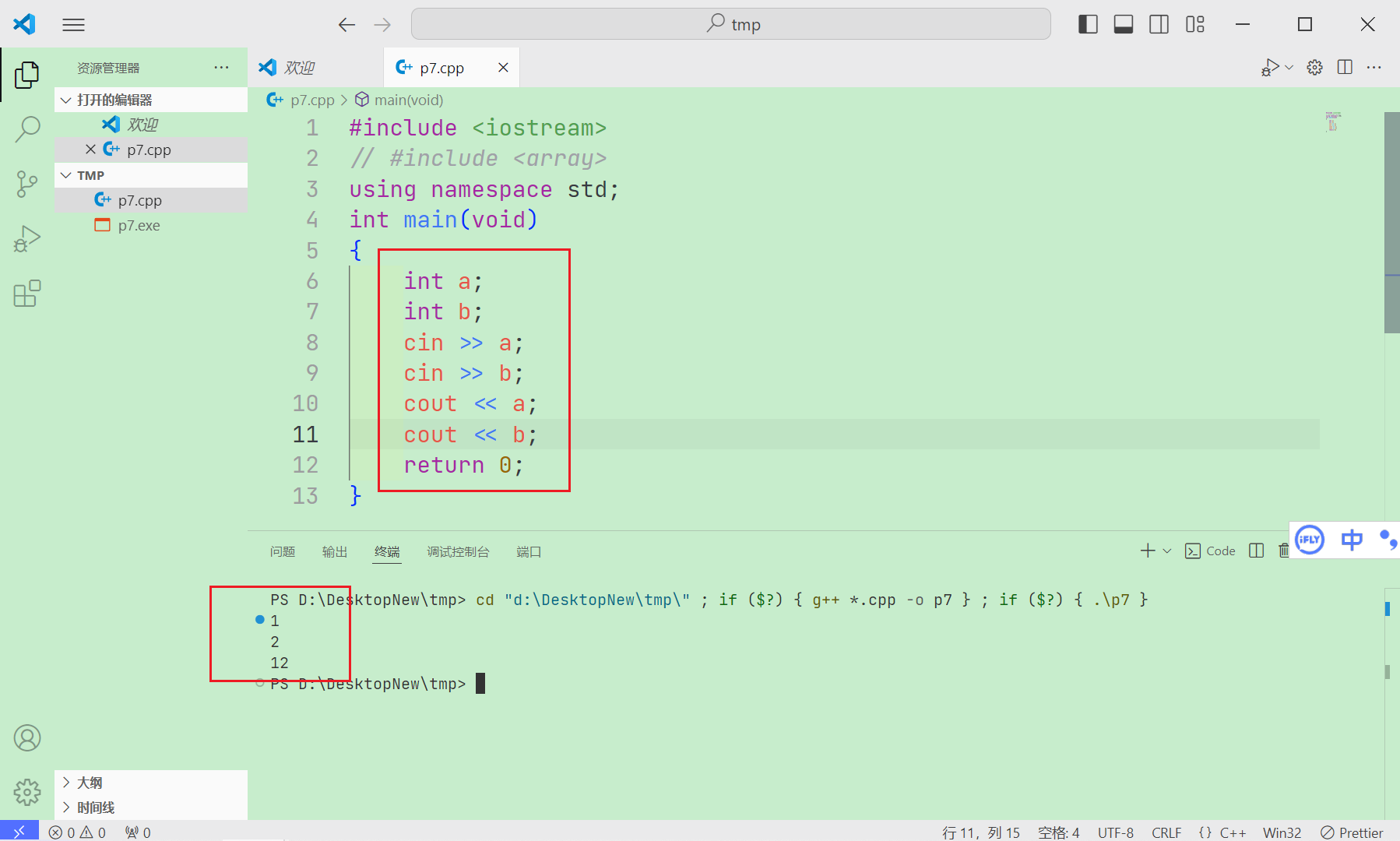Select the 终端 panel tab

point(387,551)
